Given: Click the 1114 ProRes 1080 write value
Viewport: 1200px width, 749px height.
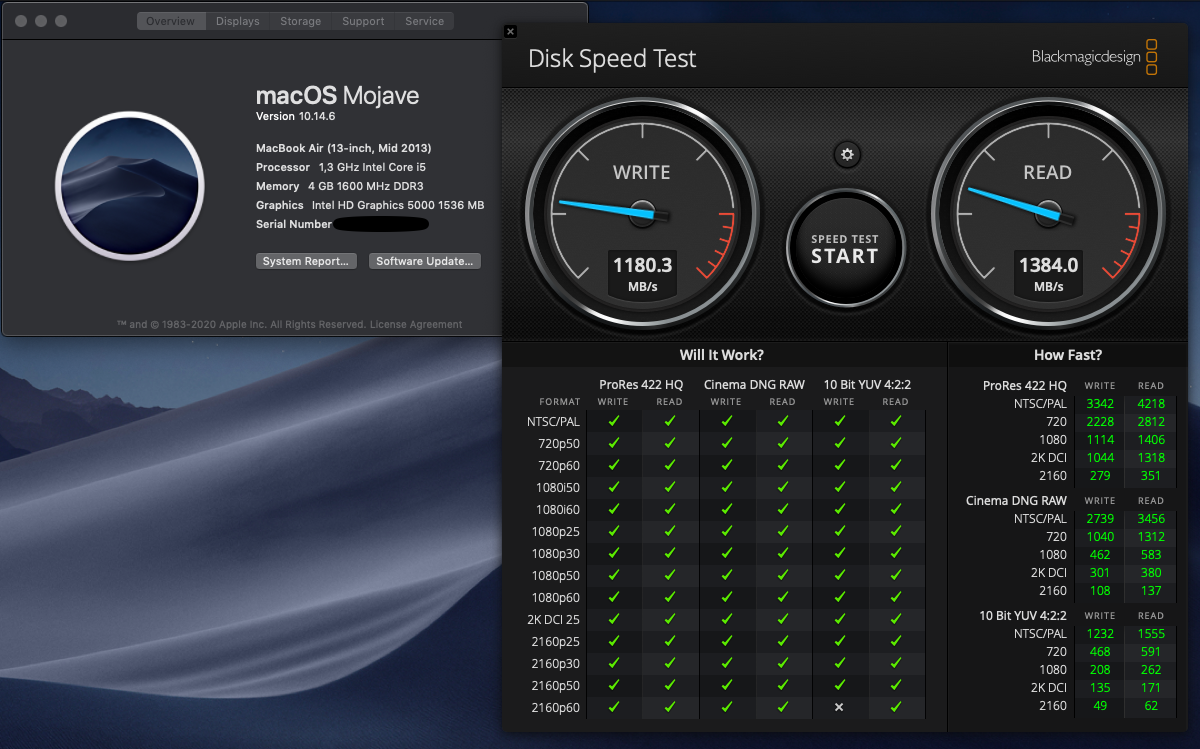Looking at the screenshot, I should click(1100, 440).
